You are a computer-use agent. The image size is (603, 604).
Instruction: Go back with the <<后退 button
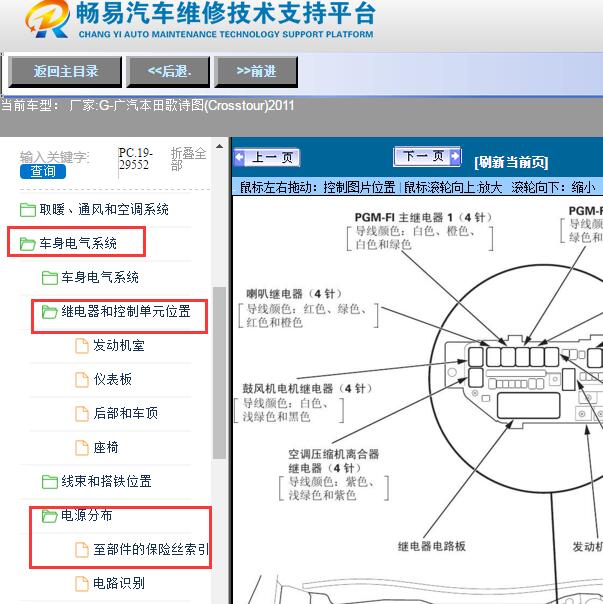point(168,71)
